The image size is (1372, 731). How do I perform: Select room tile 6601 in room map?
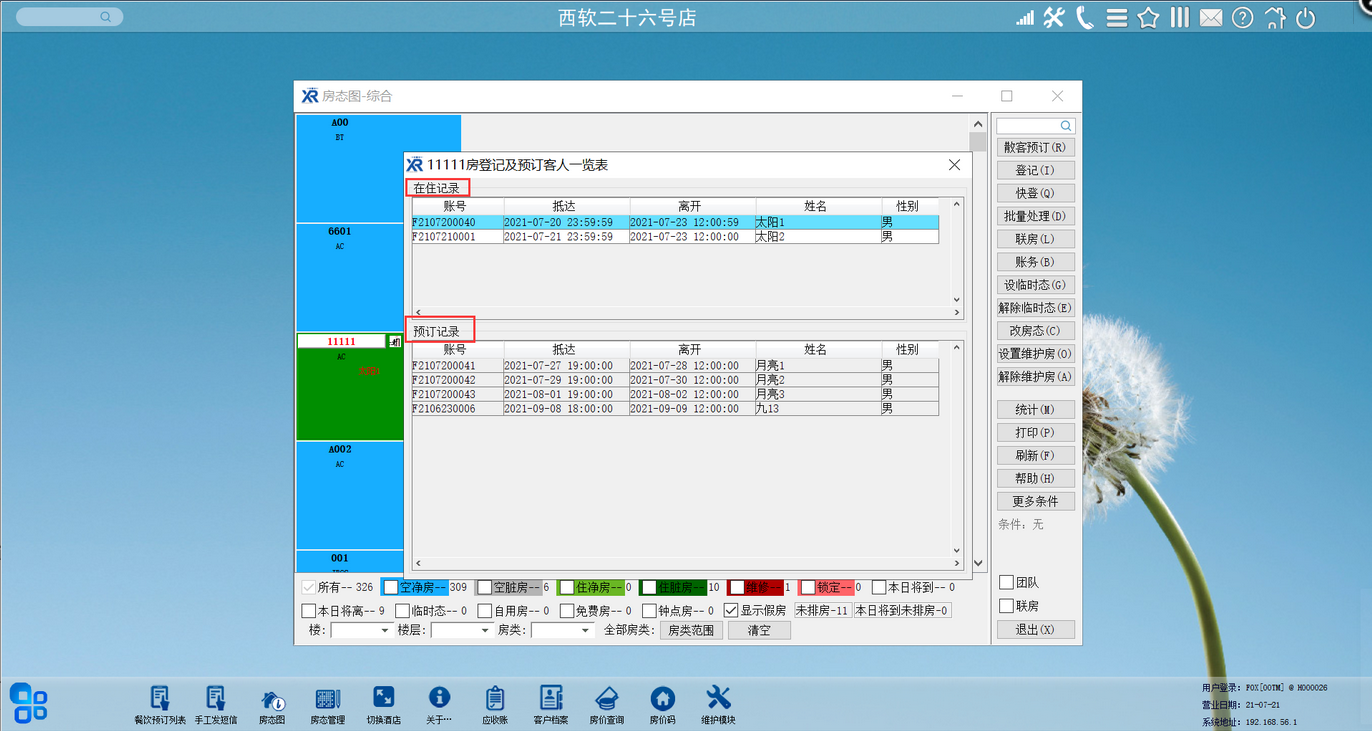(350, 277)
